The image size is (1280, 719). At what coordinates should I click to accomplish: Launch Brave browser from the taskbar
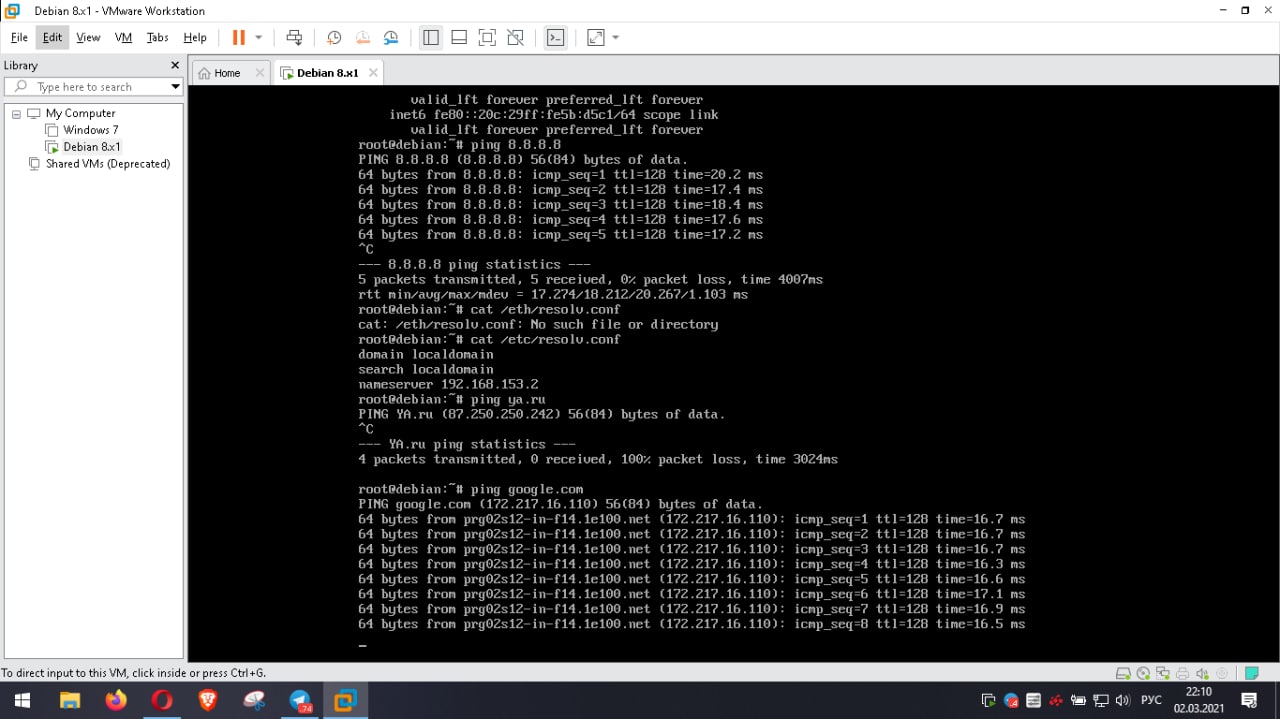click(208, 700)
